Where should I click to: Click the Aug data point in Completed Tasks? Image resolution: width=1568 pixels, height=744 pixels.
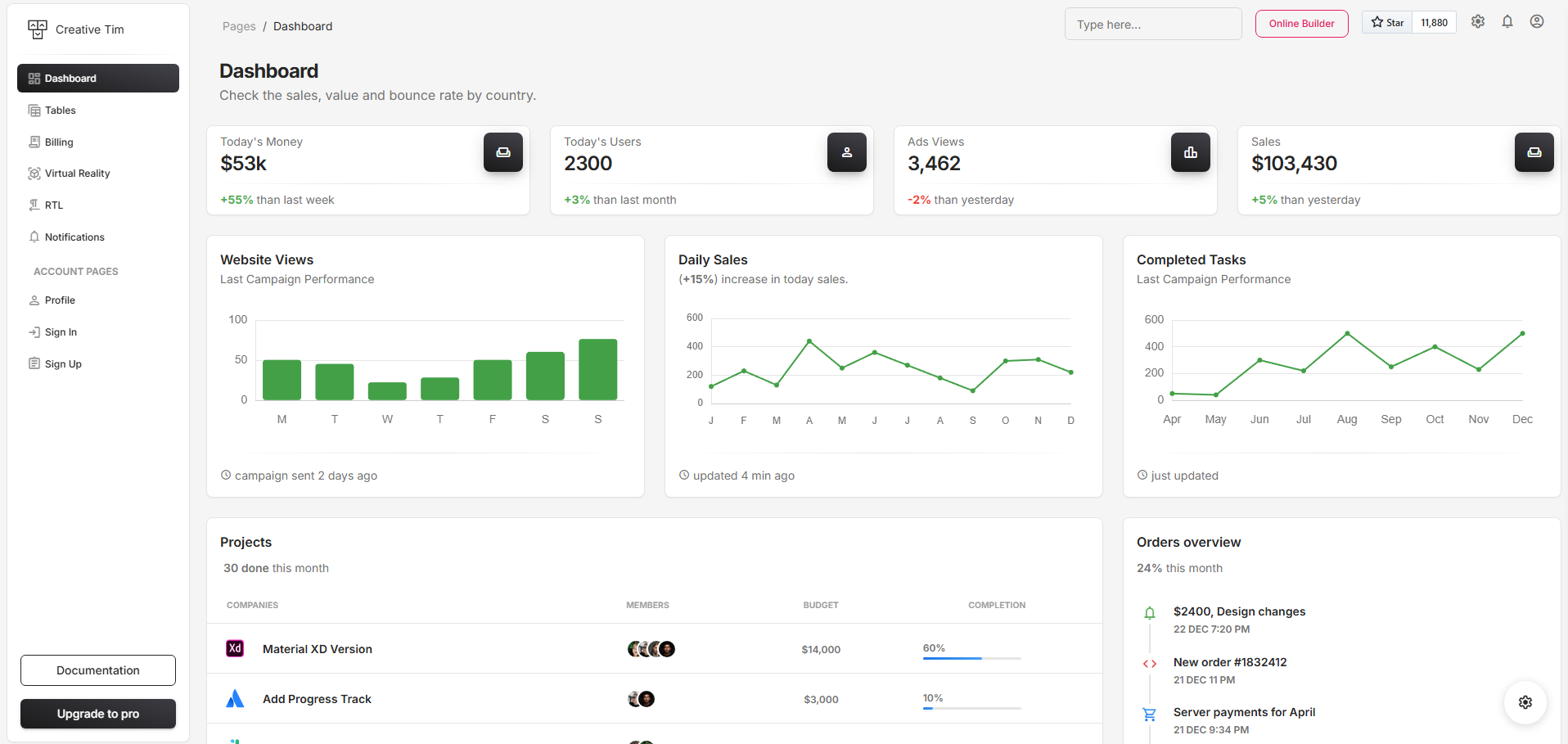[1347, 333]
